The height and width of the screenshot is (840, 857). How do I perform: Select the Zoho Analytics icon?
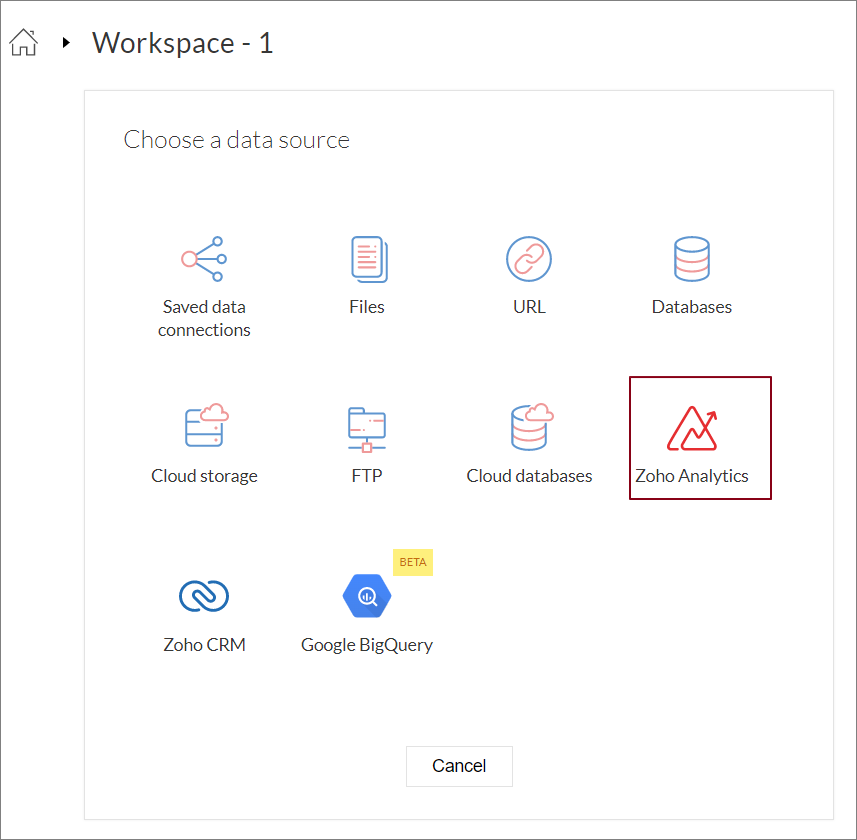[692, 428]
